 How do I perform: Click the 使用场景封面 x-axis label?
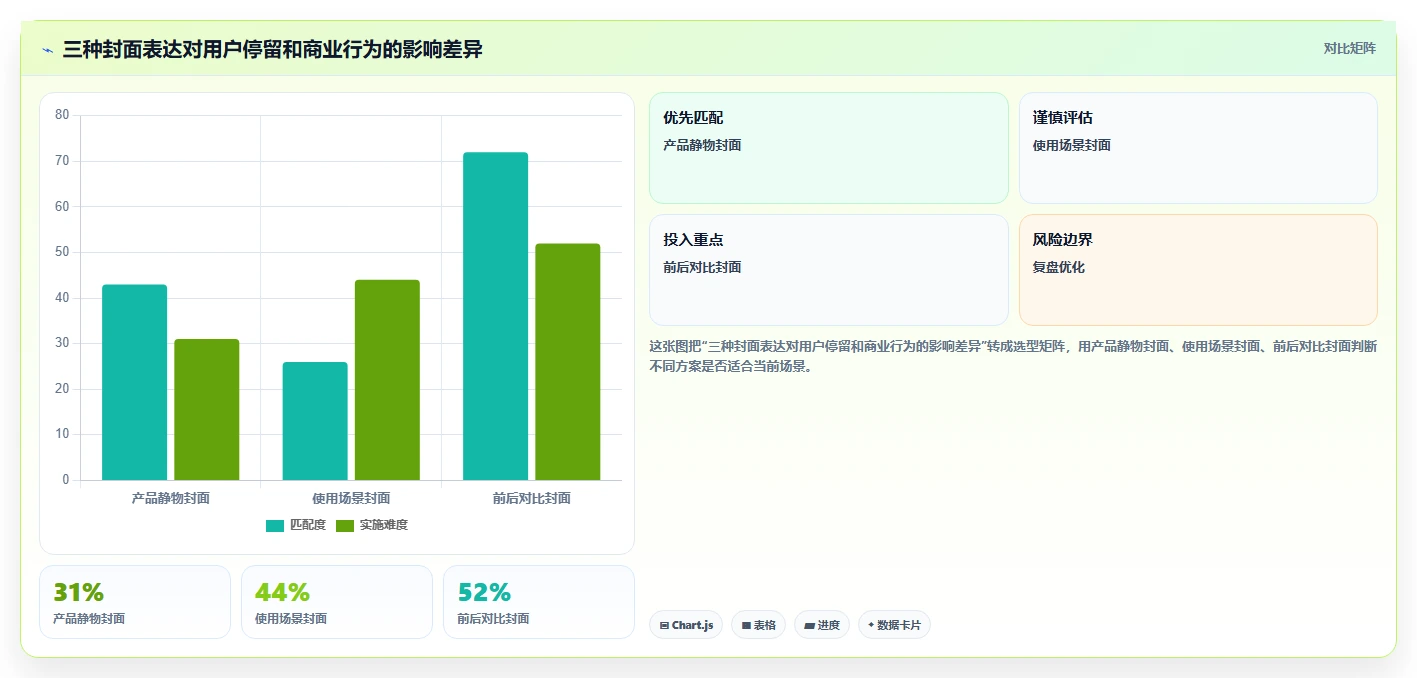click(x=351, y=498)
